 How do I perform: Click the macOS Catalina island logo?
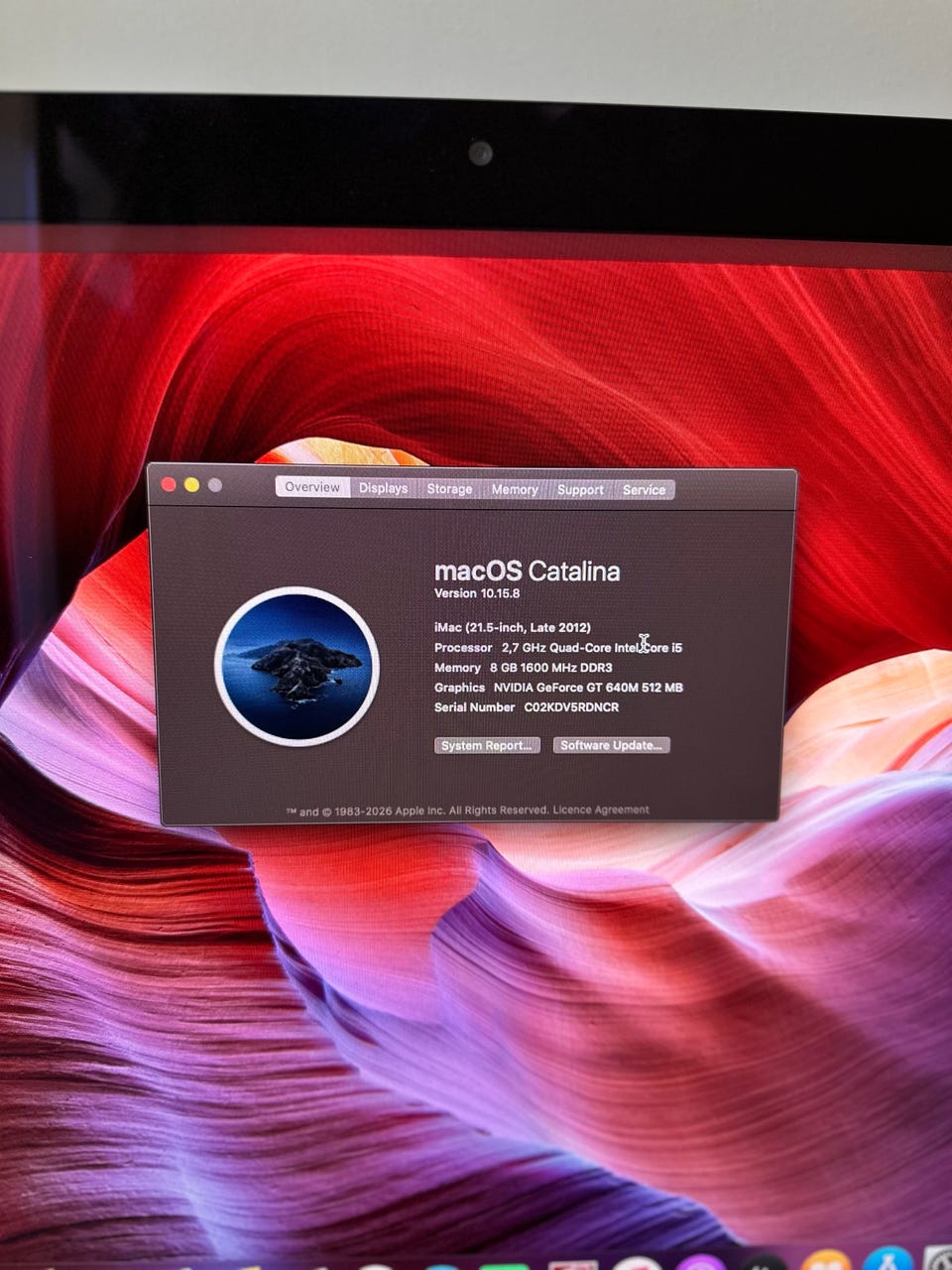tap(297, 666)
